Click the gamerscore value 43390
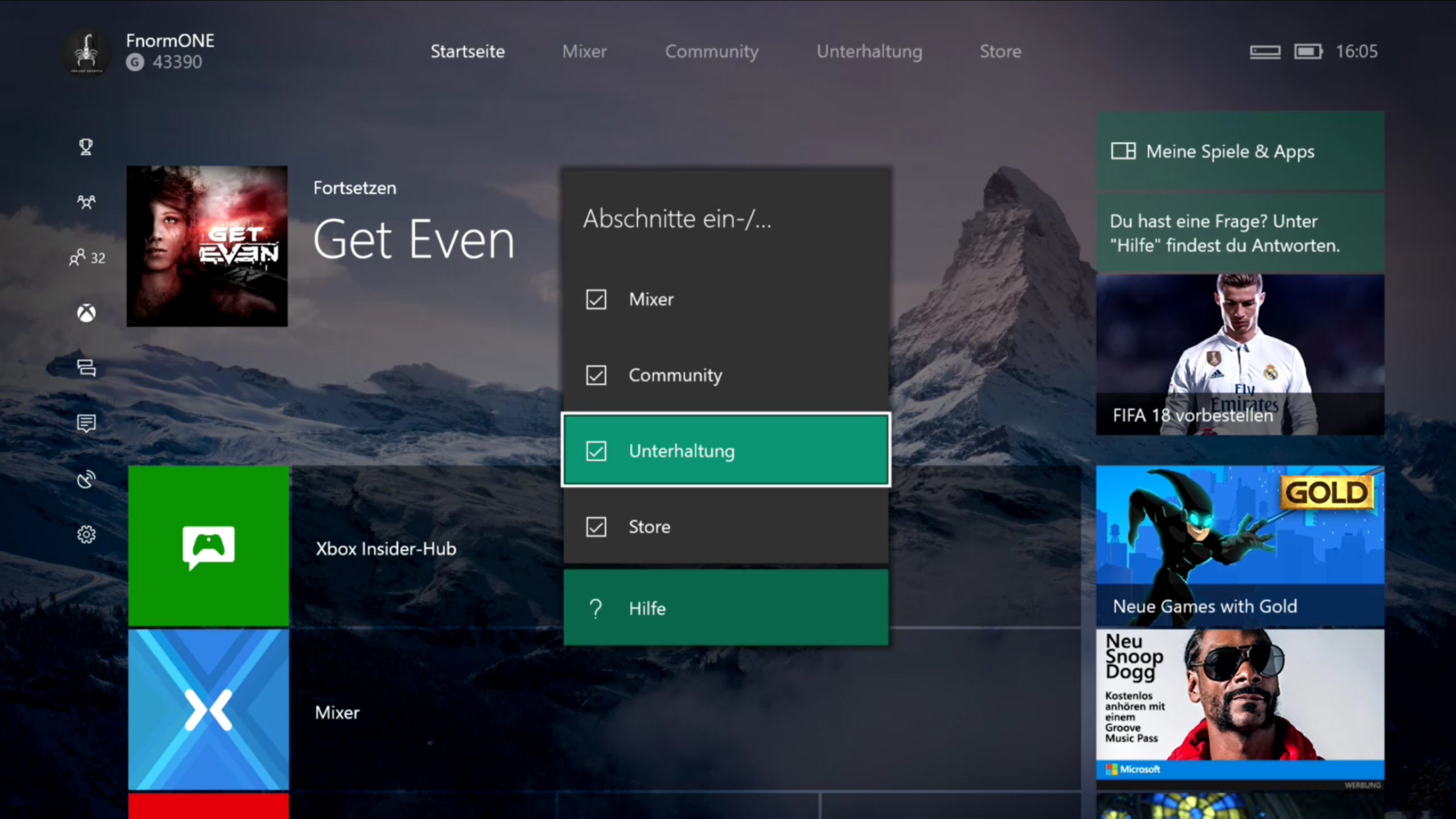This screenshot has height=819, width=1456. [177, 62]
